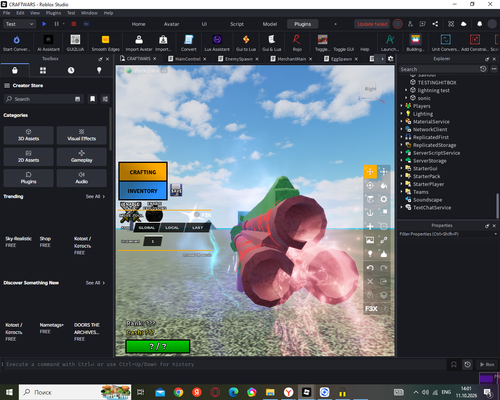Start playtest with the Play button
The height and width of the screenshot is (400, 500).
coord(44,24)
